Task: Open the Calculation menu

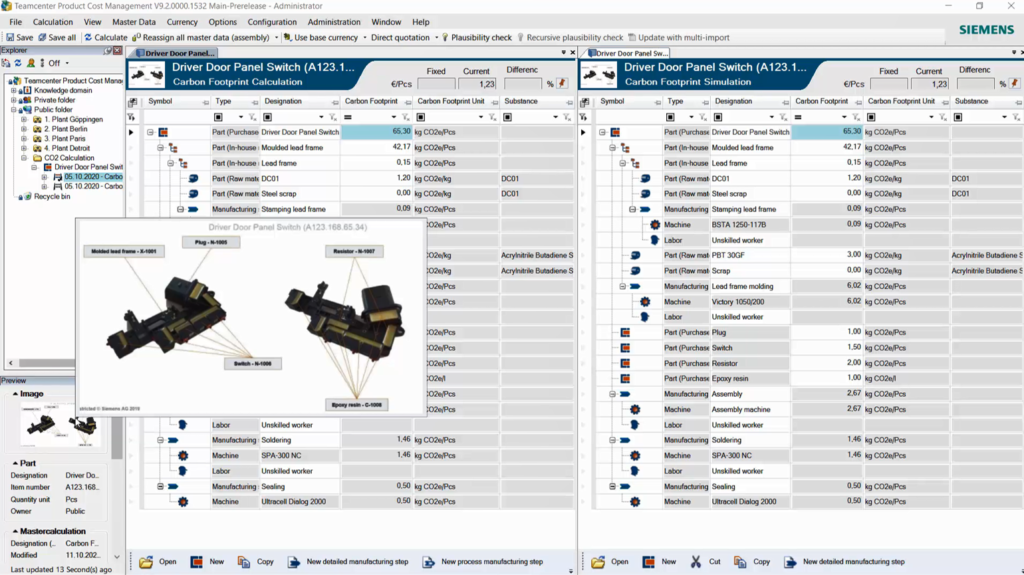Action: click(x=53, y=22)
